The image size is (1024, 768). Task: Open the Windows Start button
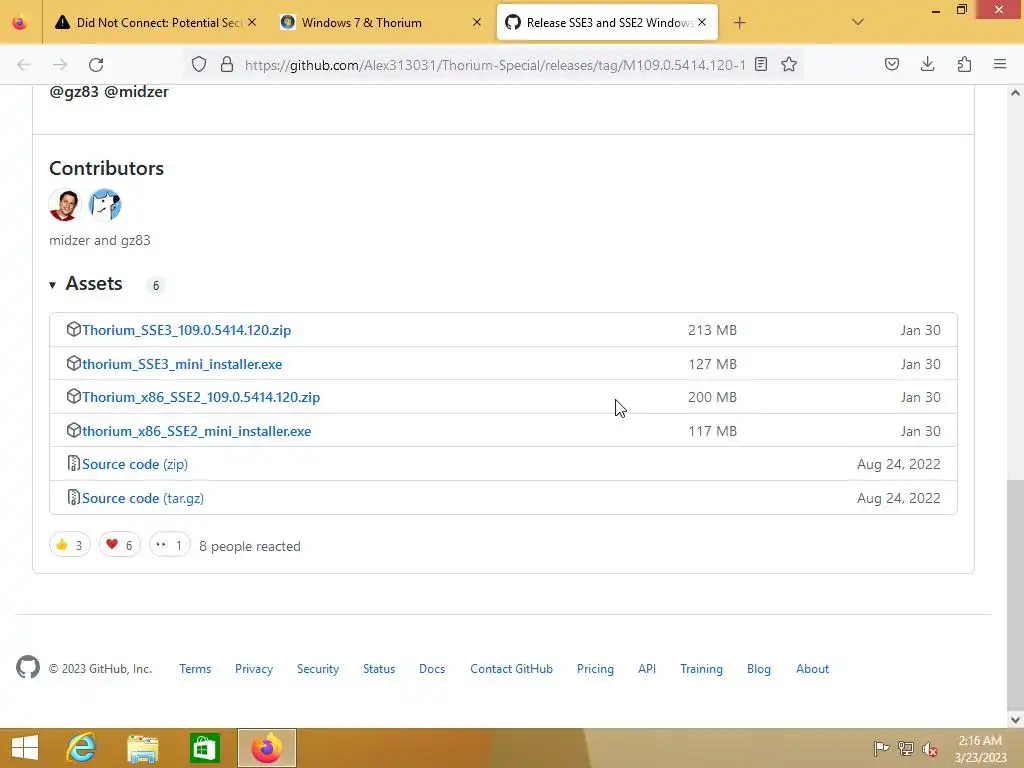click(x=25, y=748)
